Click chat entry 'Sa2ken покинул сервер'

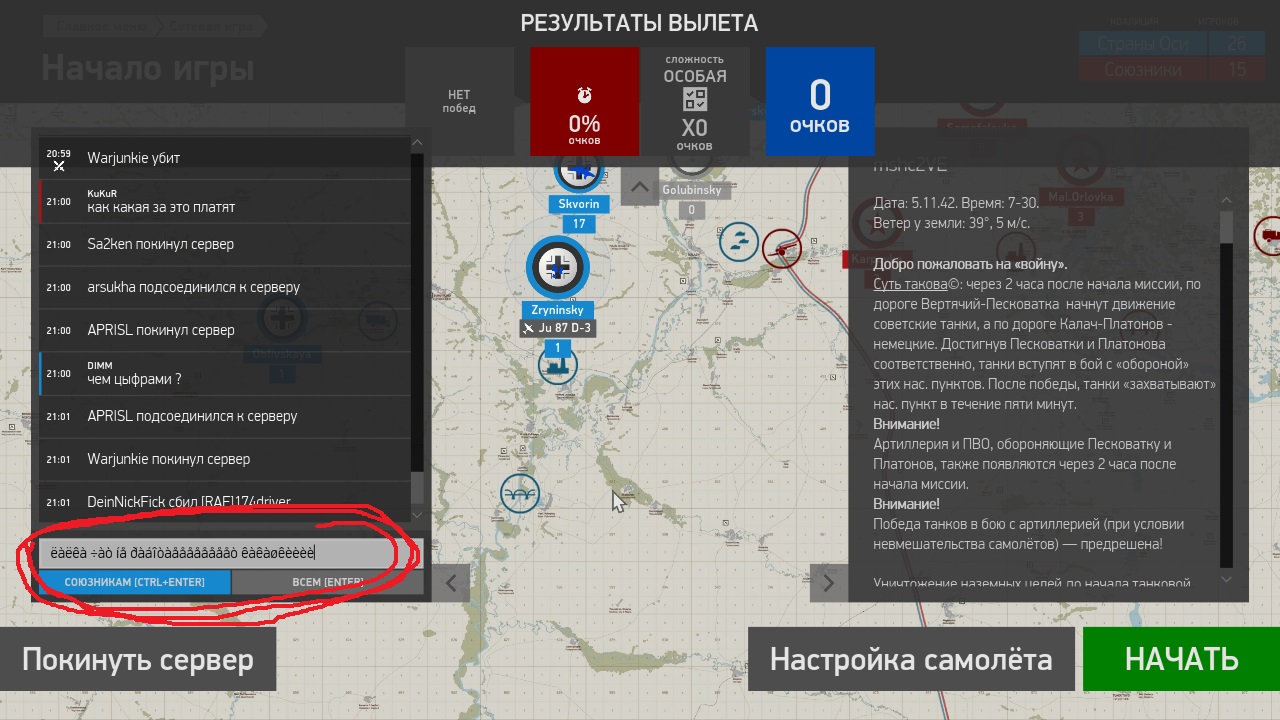pos(224,244)
